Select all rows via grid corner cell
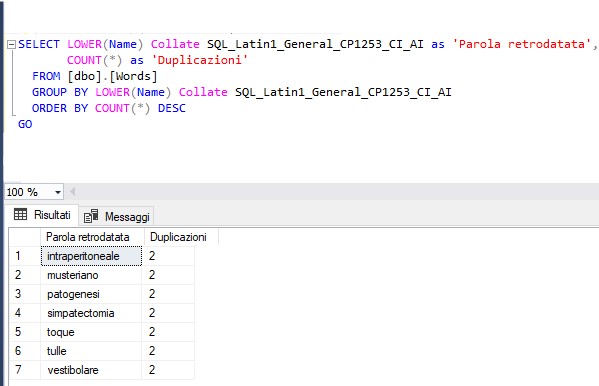The height and width of the screenshot is (386, 599). coord(25,237)
